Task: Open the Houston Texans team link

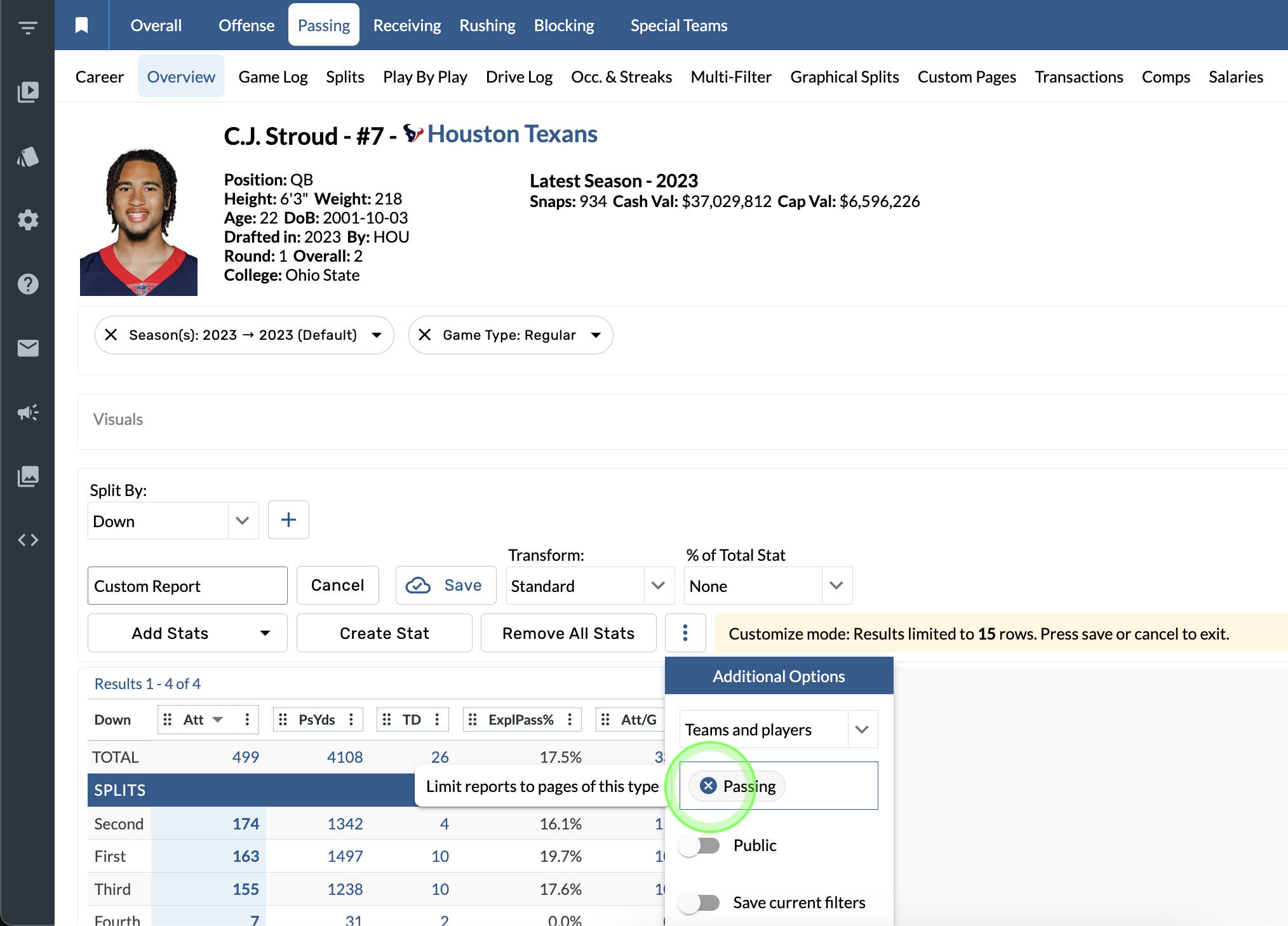Action: coord(512,134)
